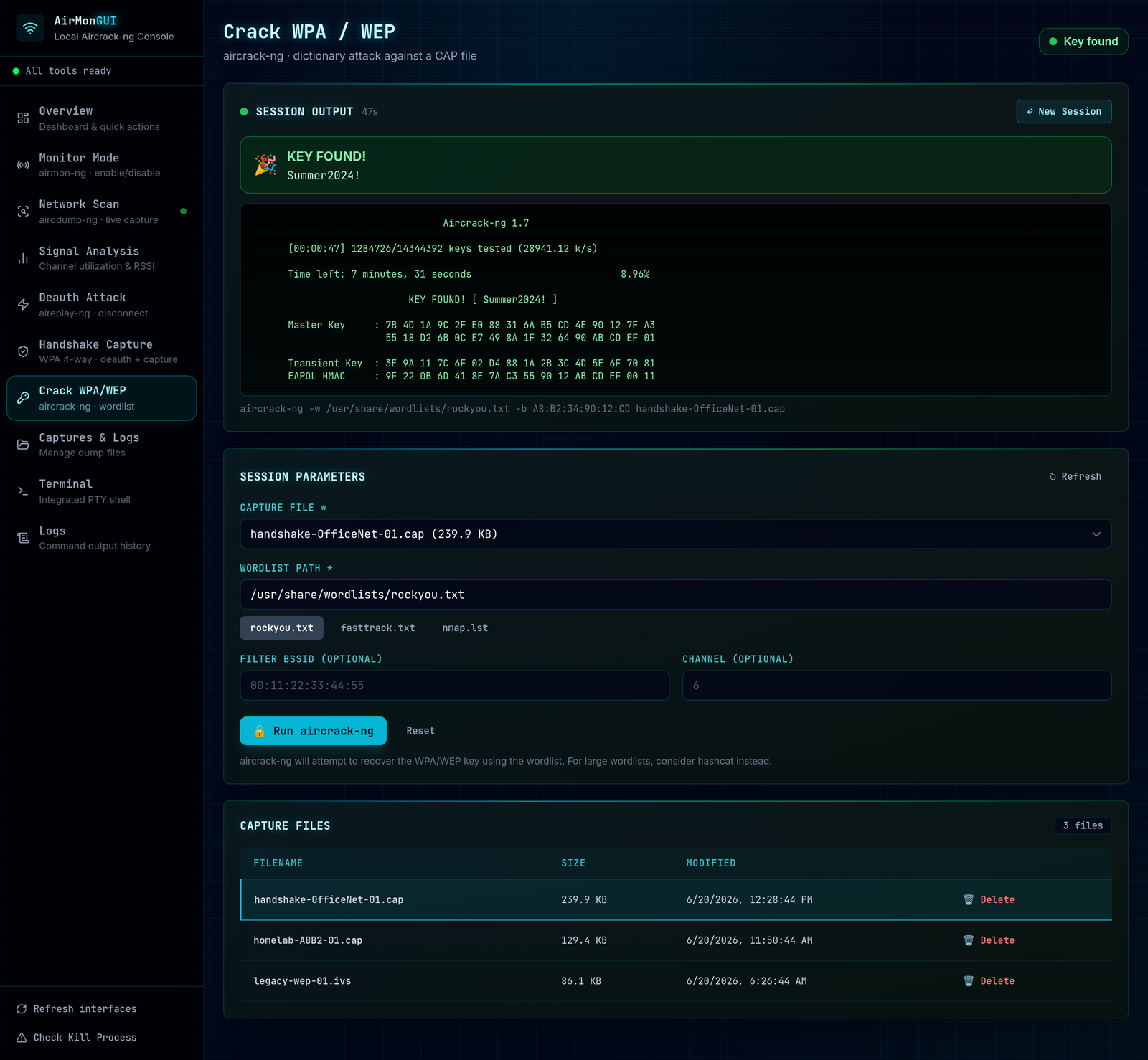Click the Crack WPA/WEP key icon
This screenshot has width=1148, height=1060.
[23, 398]
